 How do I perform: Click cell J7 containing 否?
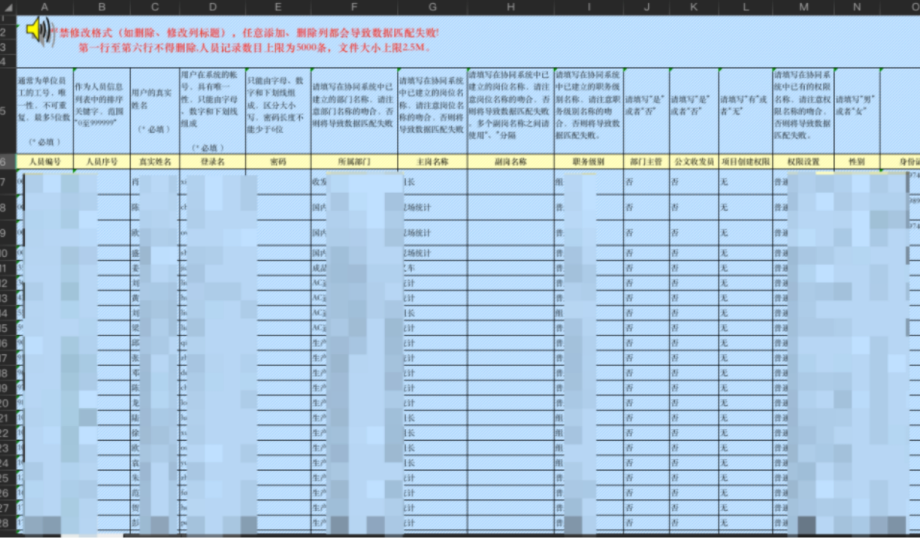click(646, 182)
